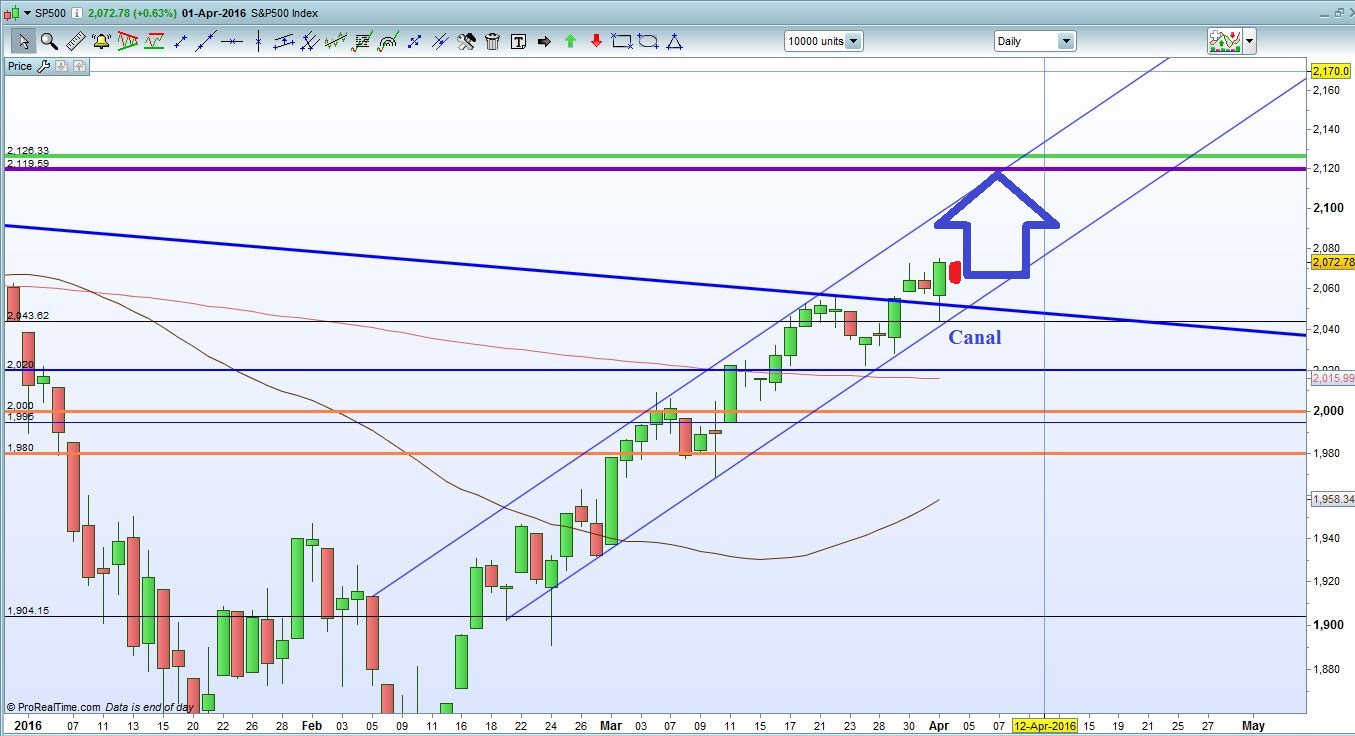Viewport: 1355px width, 736px height.
Task: Click the 2,043.62 level label
Action: click(x=28, y=315)
